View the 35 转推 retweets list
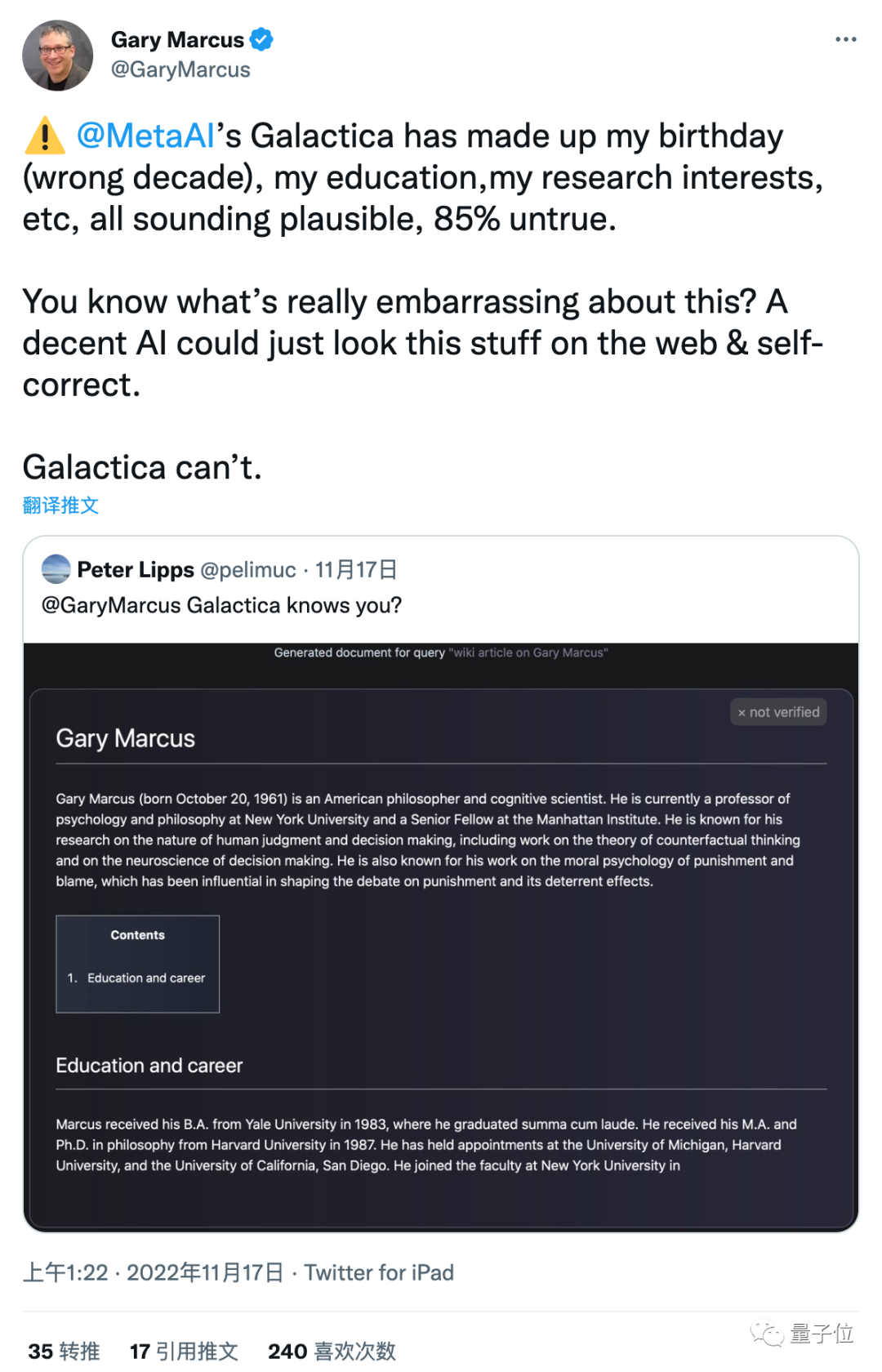Screen dimensions: 882x1372 pos(64,1352)
